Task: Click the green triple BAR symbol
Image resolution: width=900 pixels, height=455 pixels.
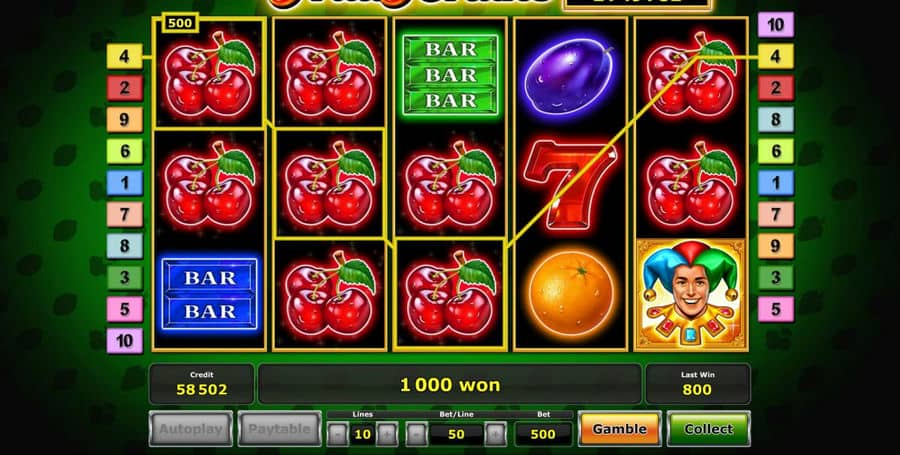Action: click(451, 75)
